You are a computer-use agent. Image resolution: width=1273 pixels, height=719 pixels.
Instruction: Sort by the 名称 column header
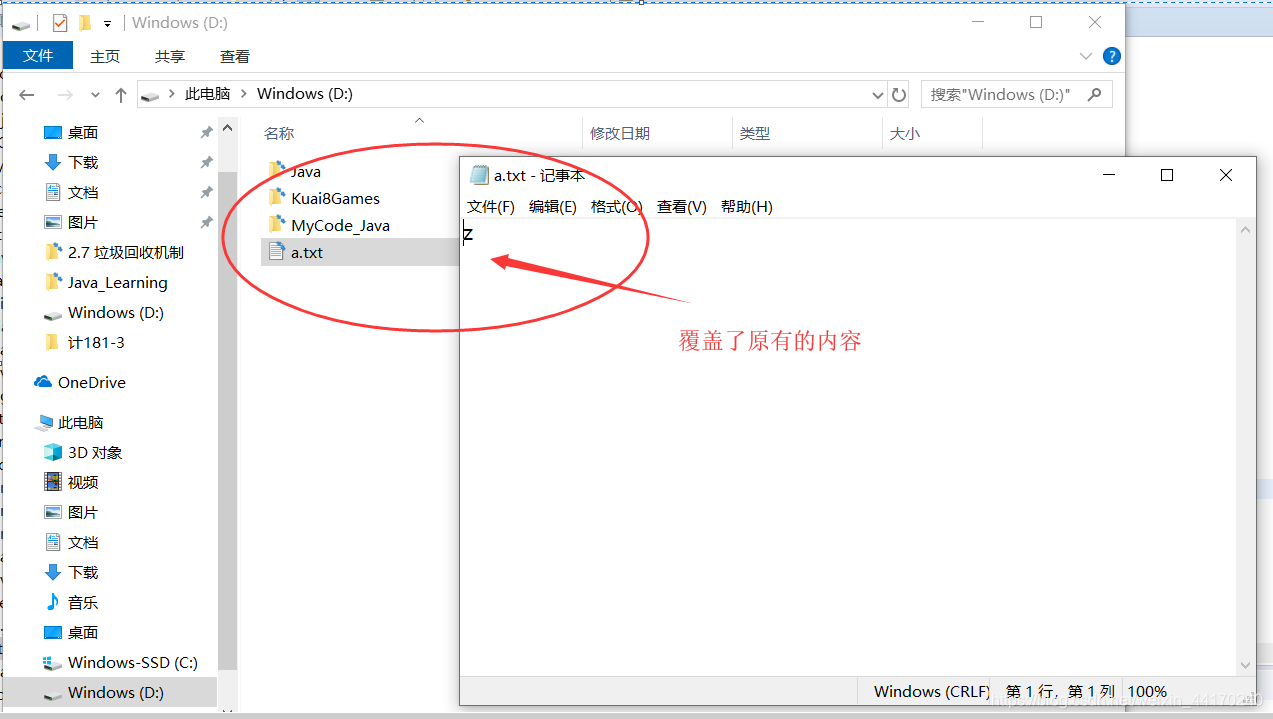[x=279, y=133]
